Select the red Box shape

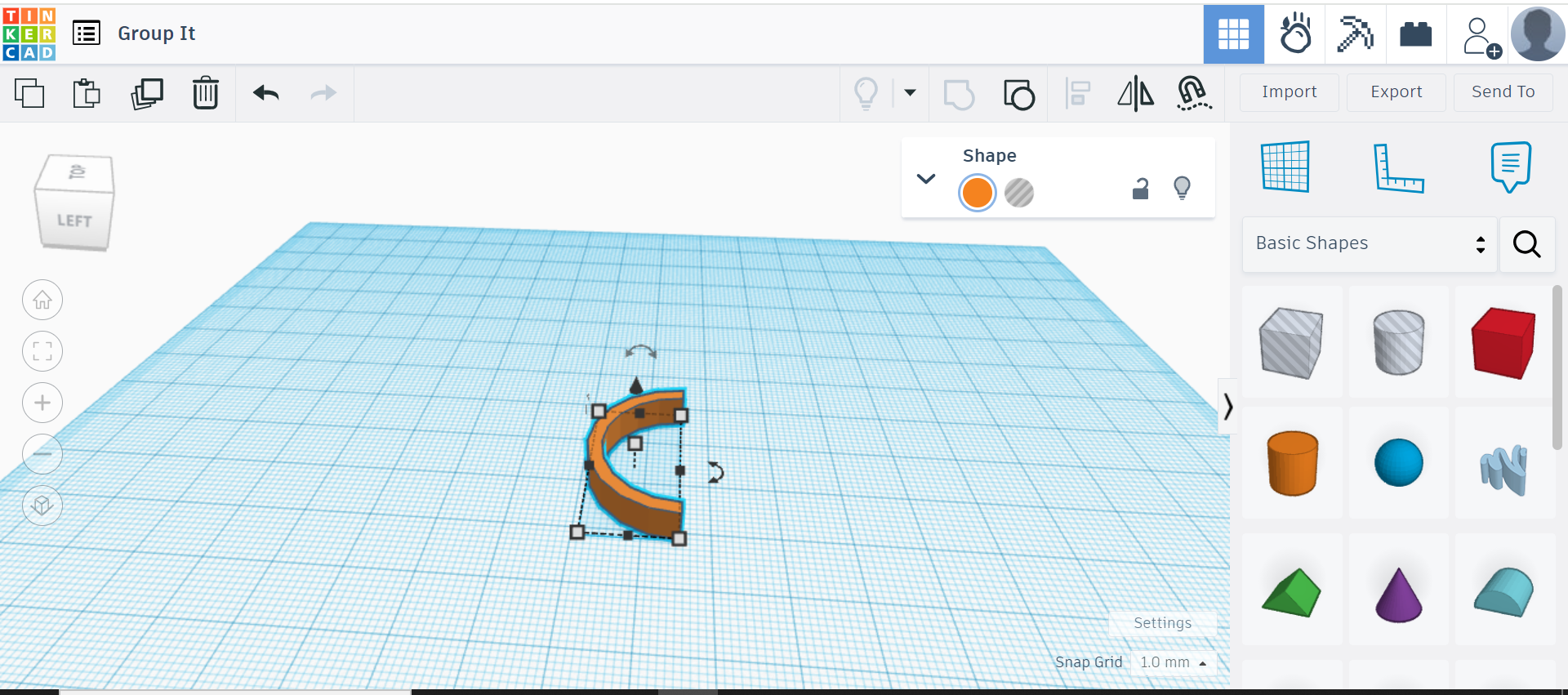tap(1503, 342)
